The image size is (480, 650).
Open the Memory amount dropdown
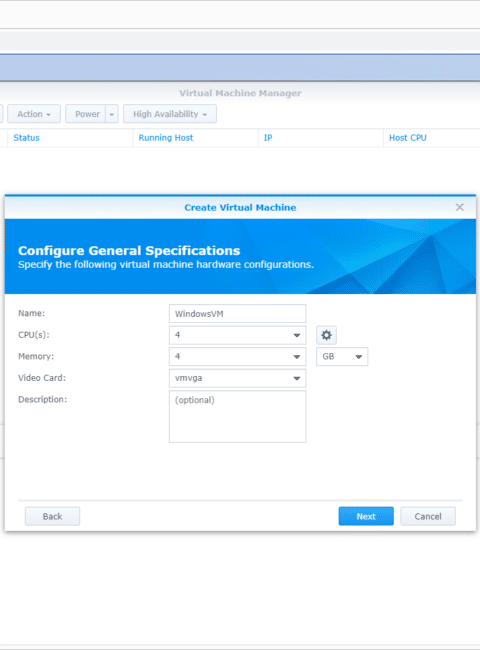pyautogui.click(x=238, y=357)
